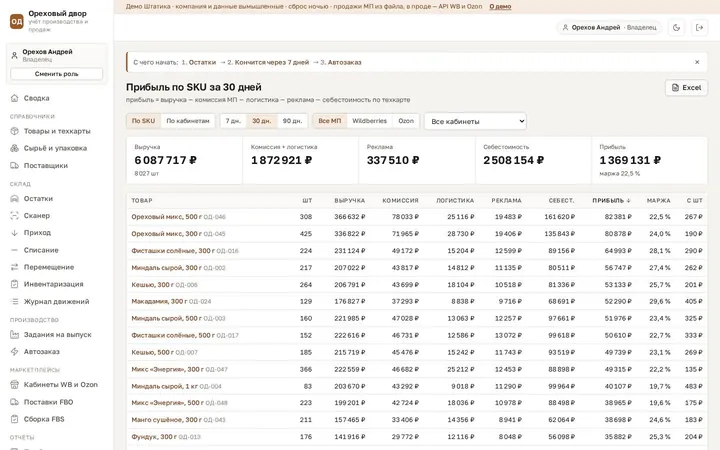Dismiss the 'С чего начать' hint
The image size is (720, 450).
coord(697,62)
